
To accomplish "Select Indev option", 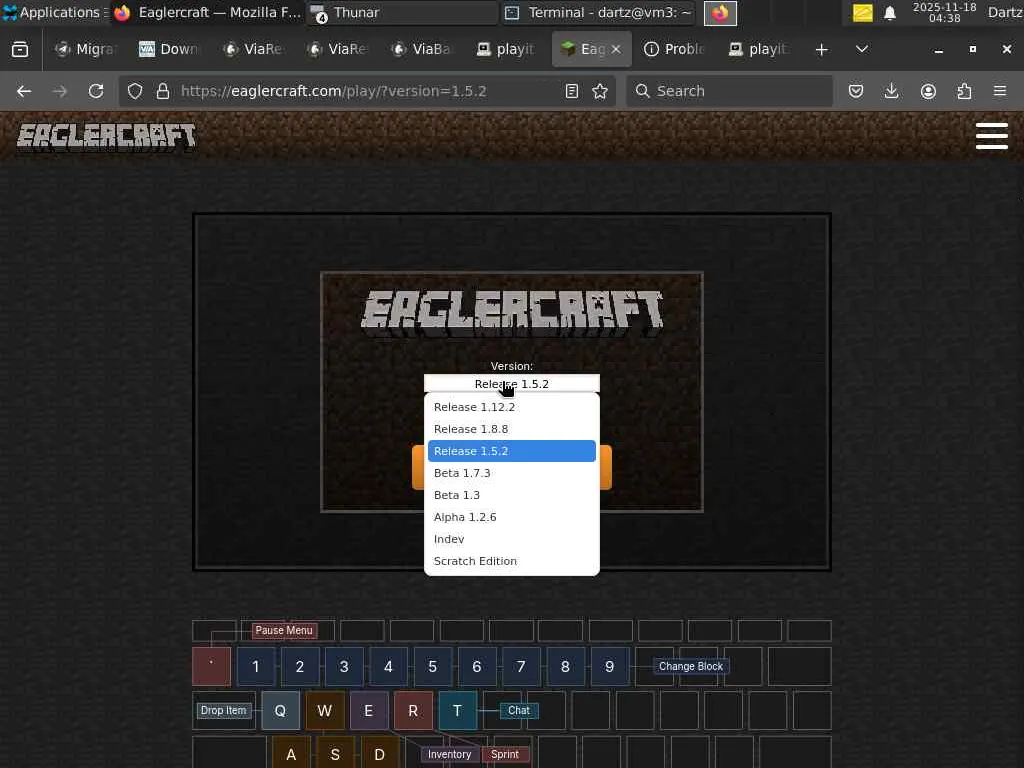I will 511,539.
